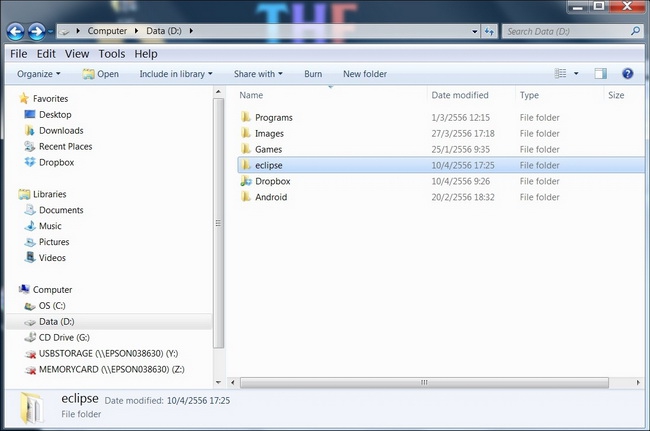The image size is (650, 431).
Task: Sort by the Type column header
Action: click(x=529, y=95)
